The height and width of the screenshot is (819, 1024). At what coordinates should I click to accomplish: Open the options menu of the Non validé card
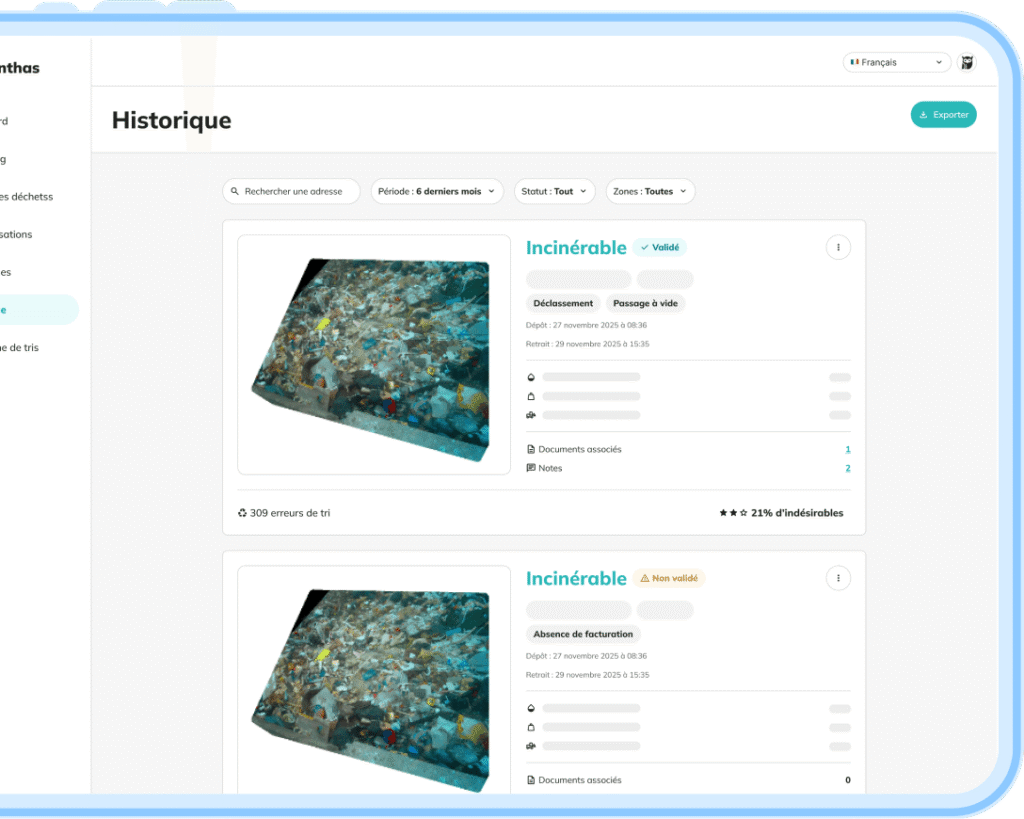coord(838,578)
